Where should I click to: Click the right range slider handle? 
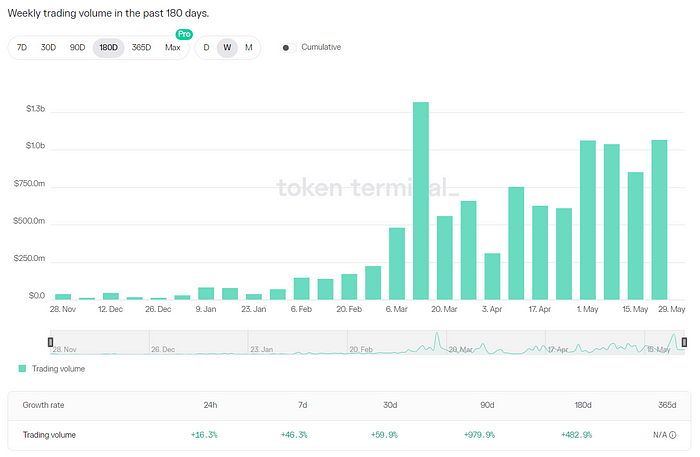pyautogui.click(x=684, y=342)
